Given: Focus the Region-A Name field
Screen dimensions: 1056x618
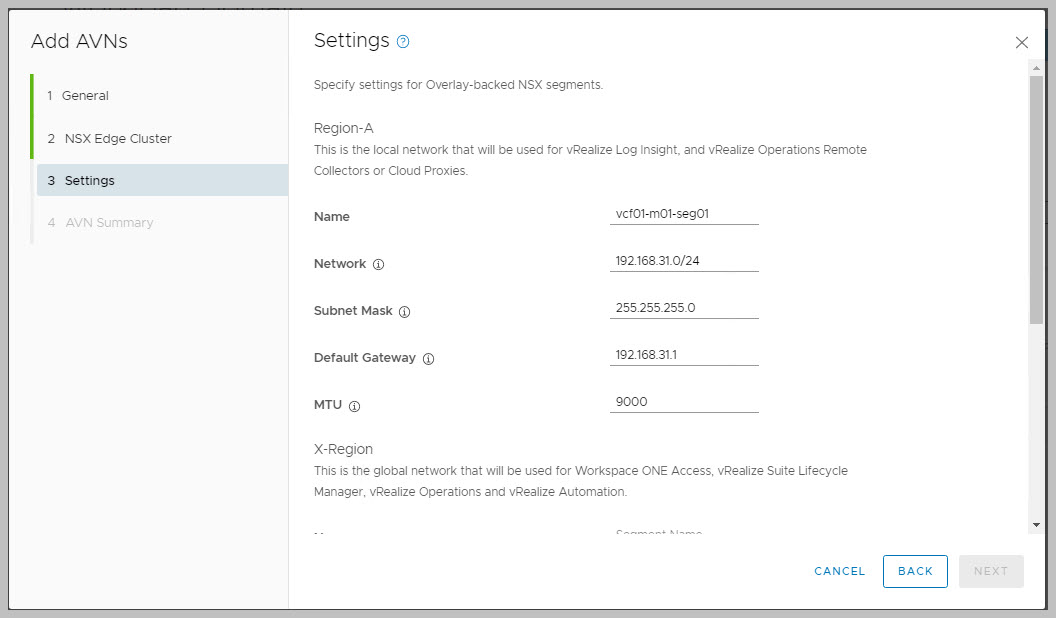Looking at the screenshot, I should [x=684, y=214].
